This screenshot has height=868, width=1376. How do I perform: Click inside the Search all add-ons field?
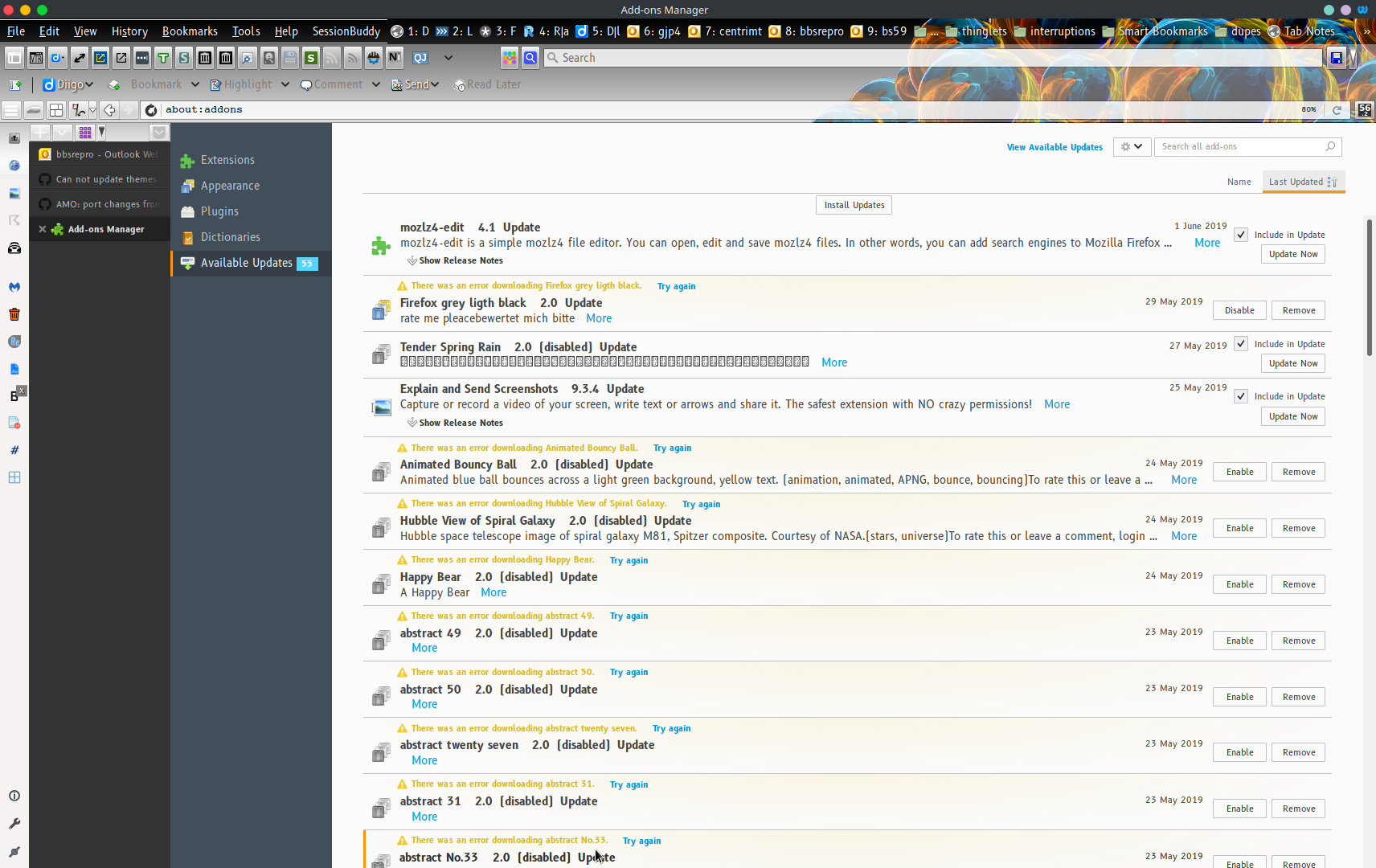[1238, 146]
